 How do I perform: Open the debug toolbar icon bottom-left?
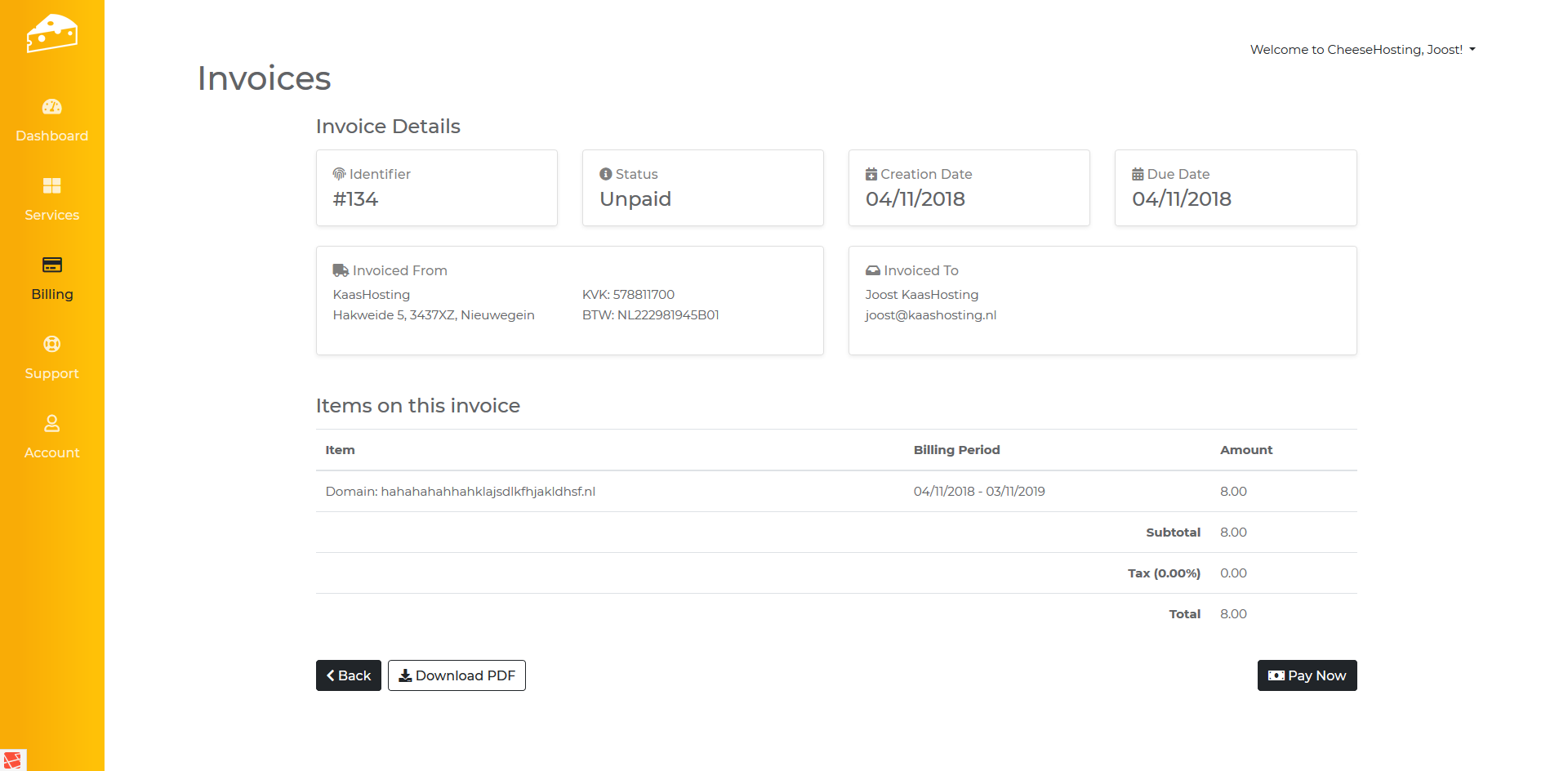13,760
